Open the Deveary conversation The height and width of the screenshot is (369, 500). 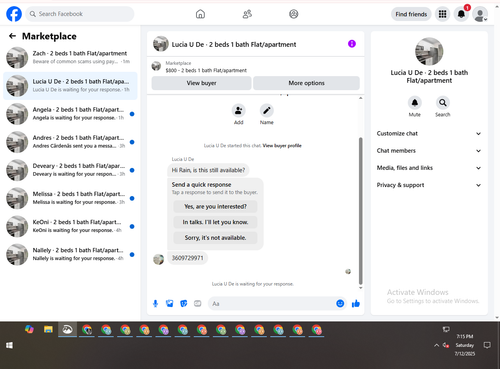tap(70, 170)
